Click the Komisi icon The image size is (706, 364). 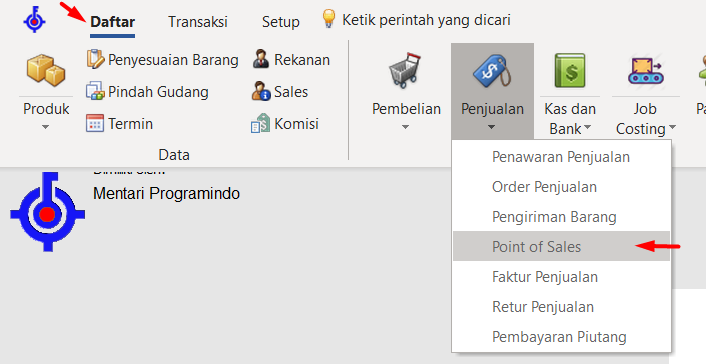pyautogui.click(x=261, y=123)
